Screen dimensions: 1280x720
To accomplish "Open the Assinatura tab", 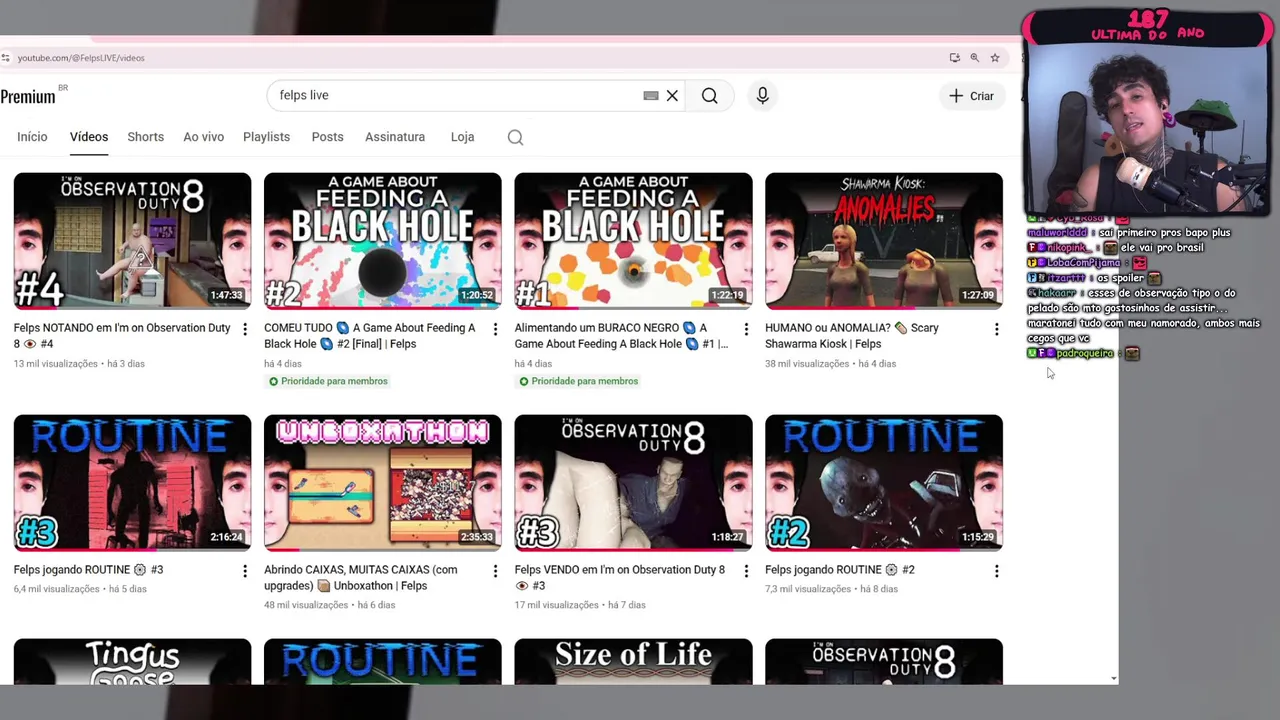I will tap(395, 137).
